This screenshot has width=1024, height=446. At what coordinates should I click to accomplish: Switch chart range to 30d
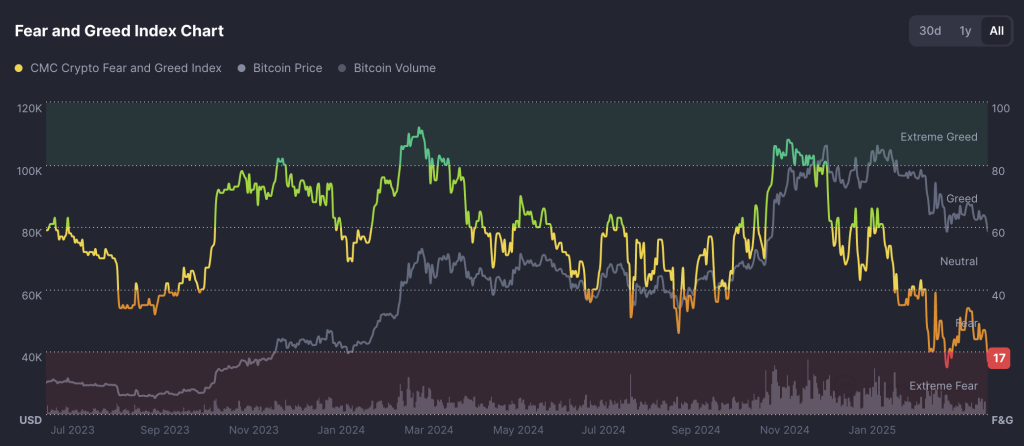click(x=930, y=31)
